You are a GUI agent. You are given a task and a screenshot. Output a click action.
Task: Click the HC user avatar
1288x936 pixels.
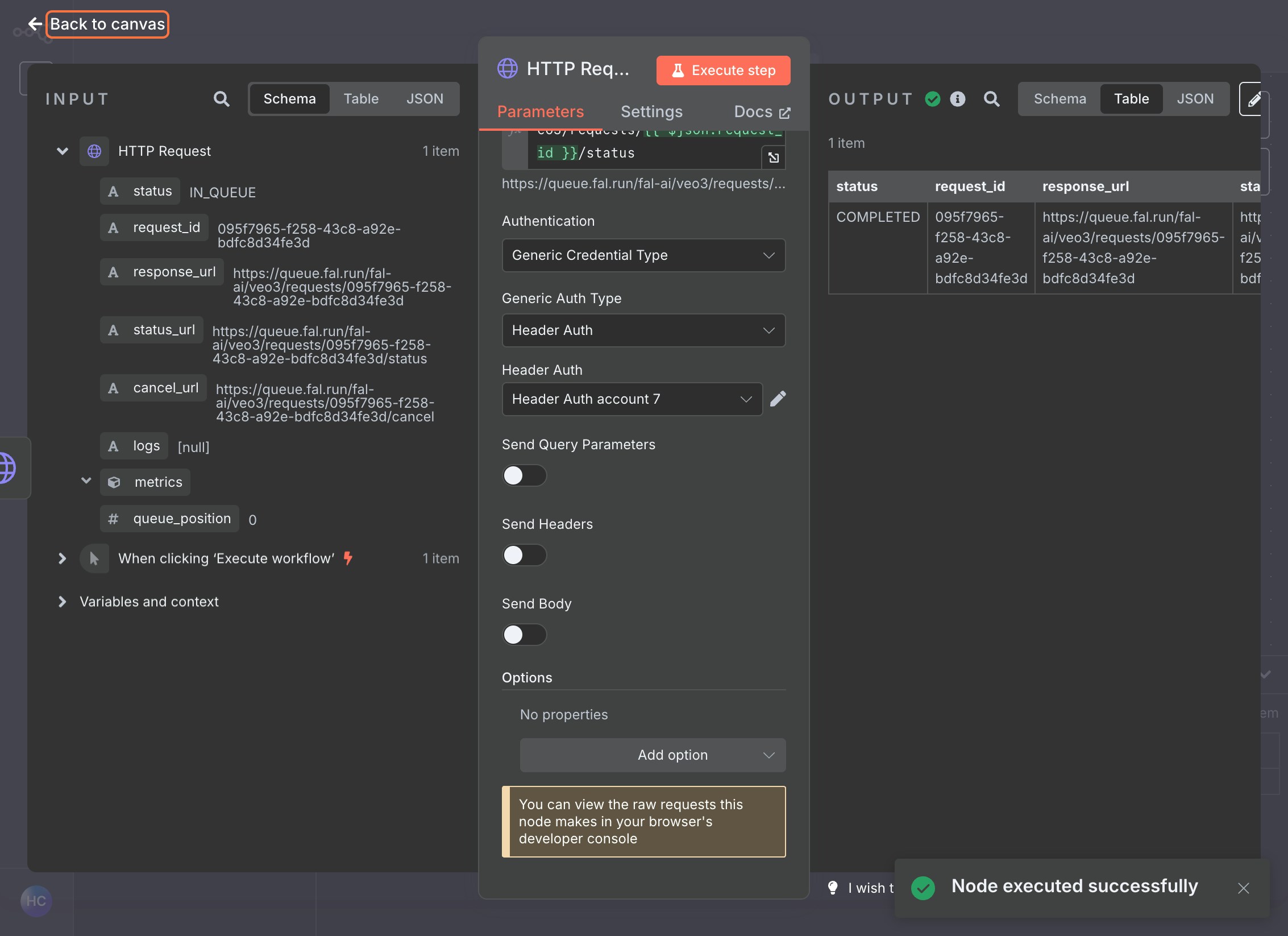coord(36,901)
